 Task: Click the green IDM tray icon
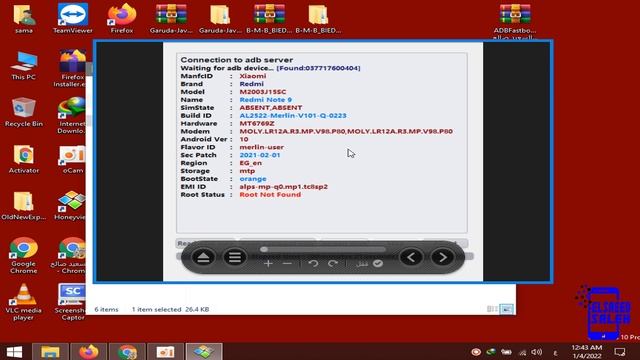491,352
